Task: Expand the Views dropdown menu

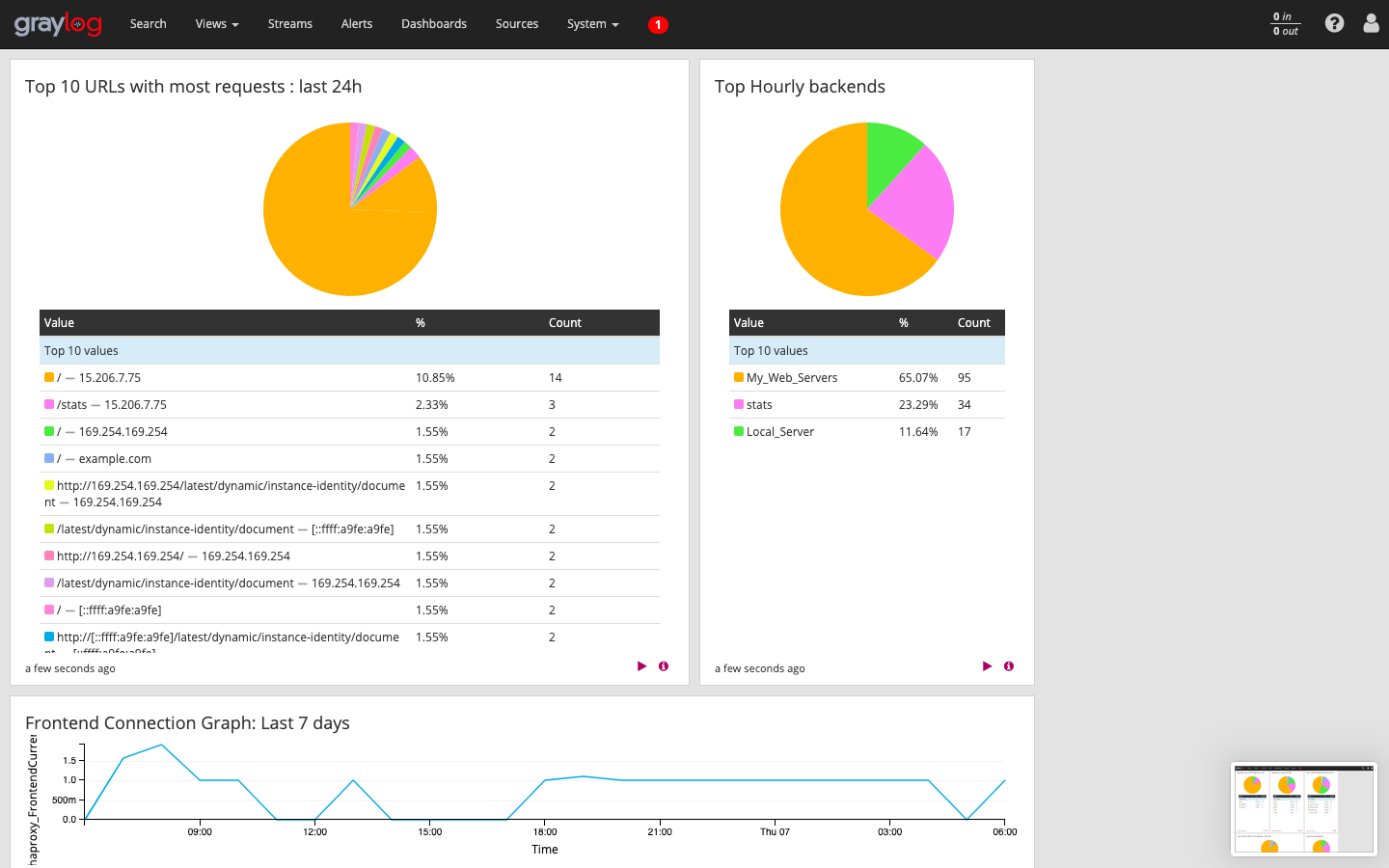Action: [217, 24]
